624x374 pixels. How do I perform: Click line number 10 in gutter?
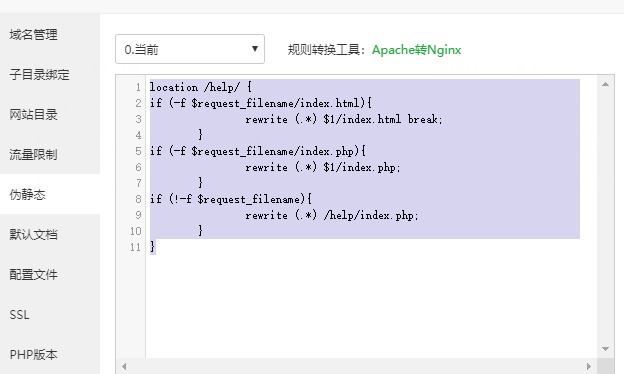pos(136,231)
